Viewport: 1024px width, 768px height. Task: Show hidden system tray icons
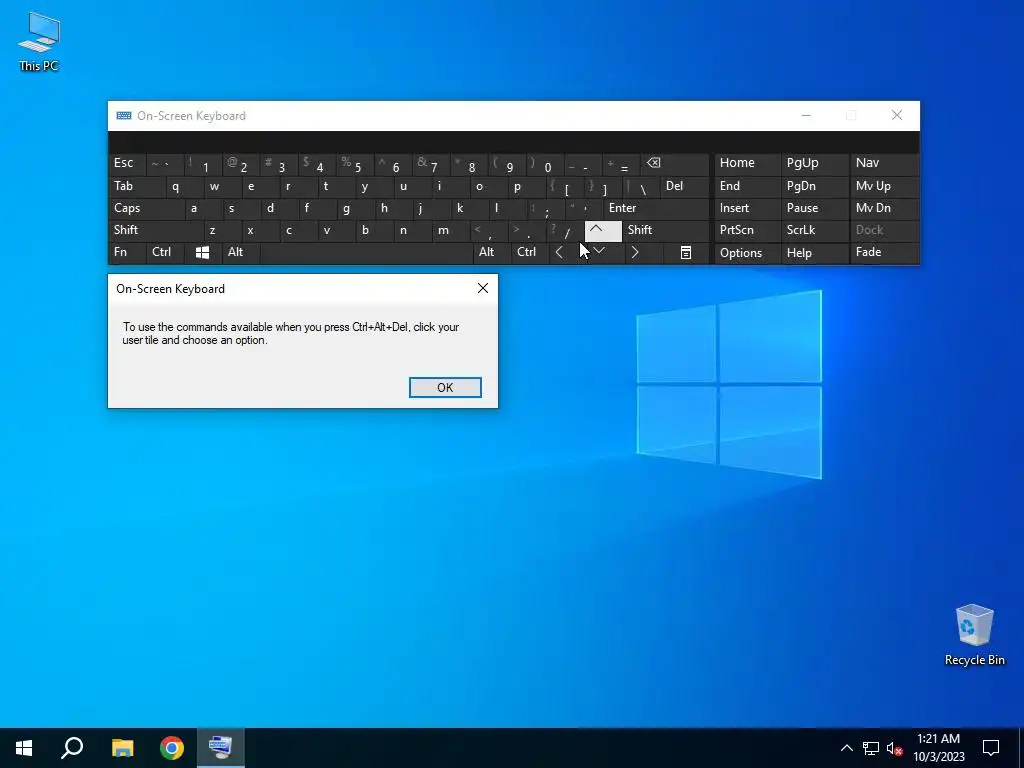point(846,748)
